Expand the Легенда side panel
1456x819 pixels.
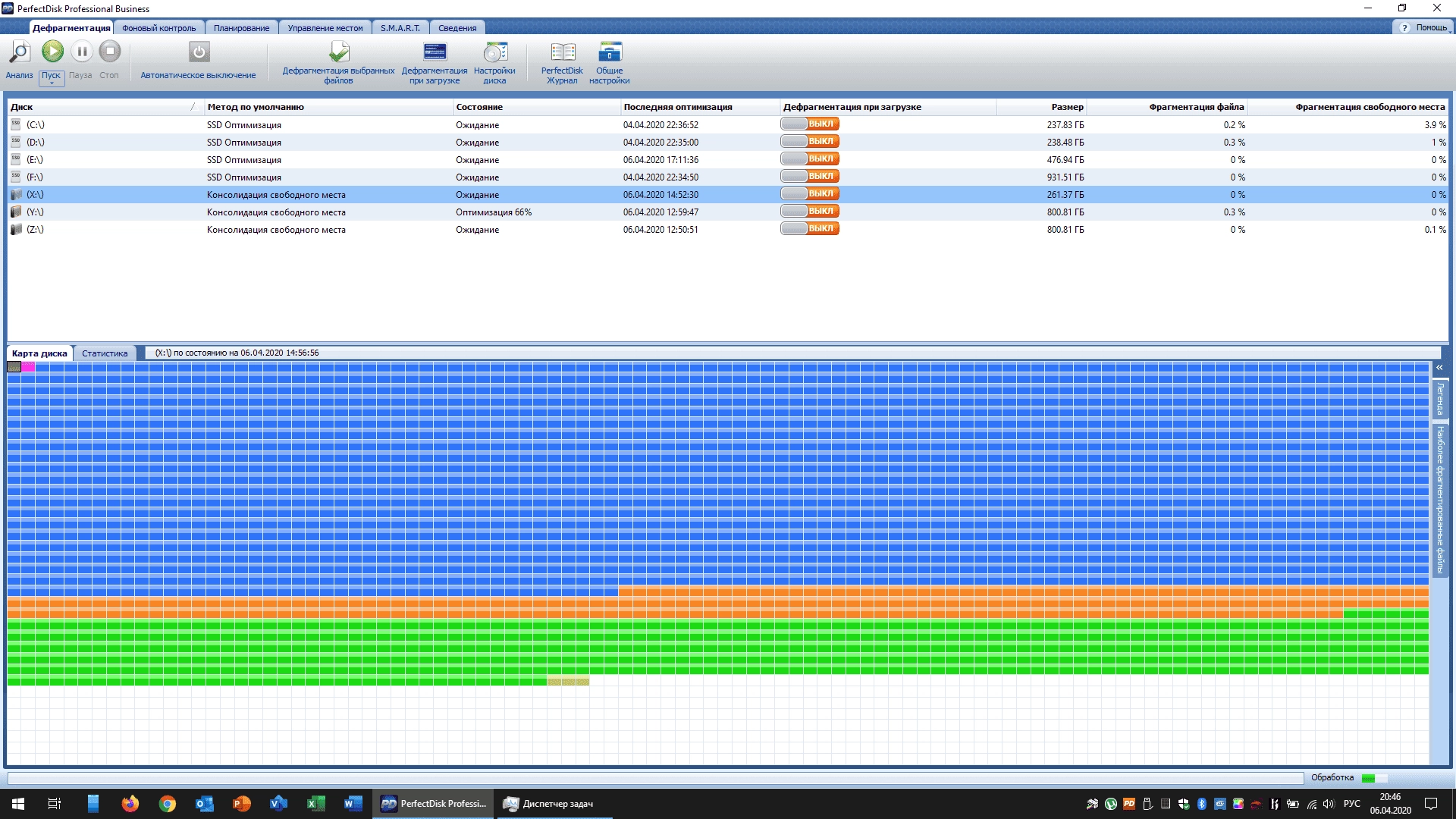point(1440,399)
